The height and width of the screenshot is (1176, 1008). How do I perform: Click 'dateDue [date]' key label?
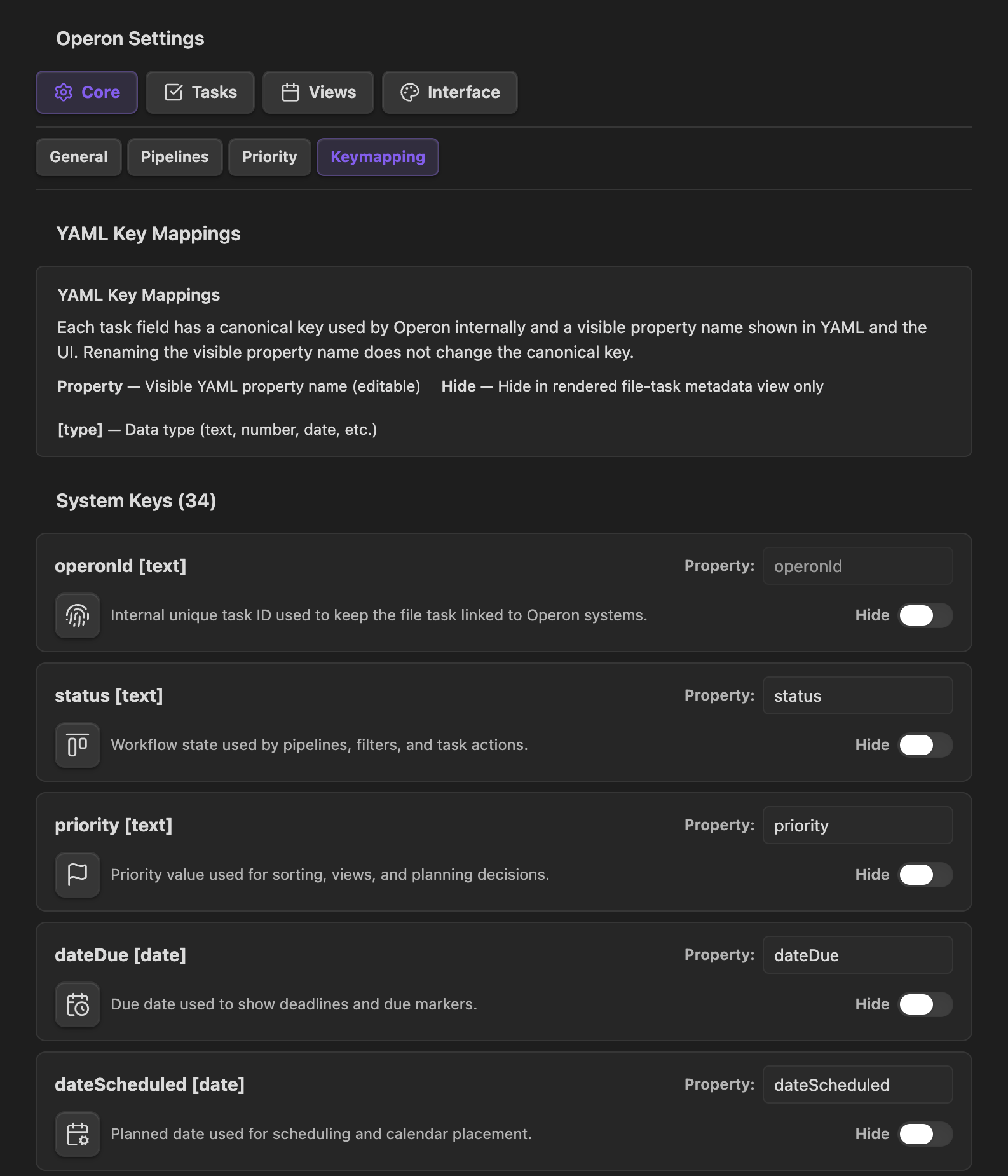coord(121,955)
